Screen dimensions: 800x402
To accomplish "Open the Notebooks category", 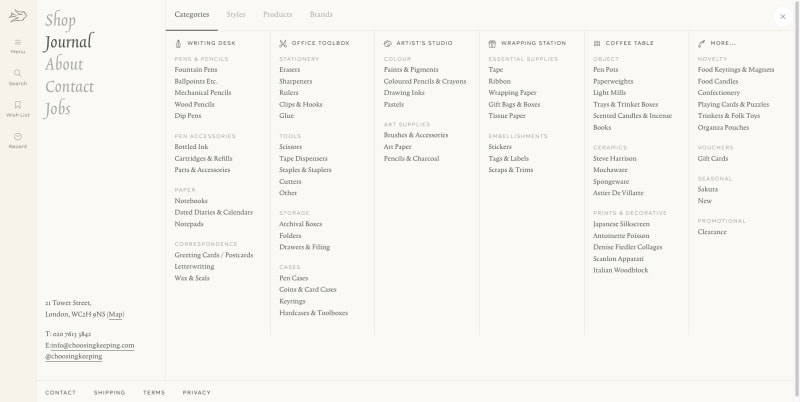I will pos(191,200).
